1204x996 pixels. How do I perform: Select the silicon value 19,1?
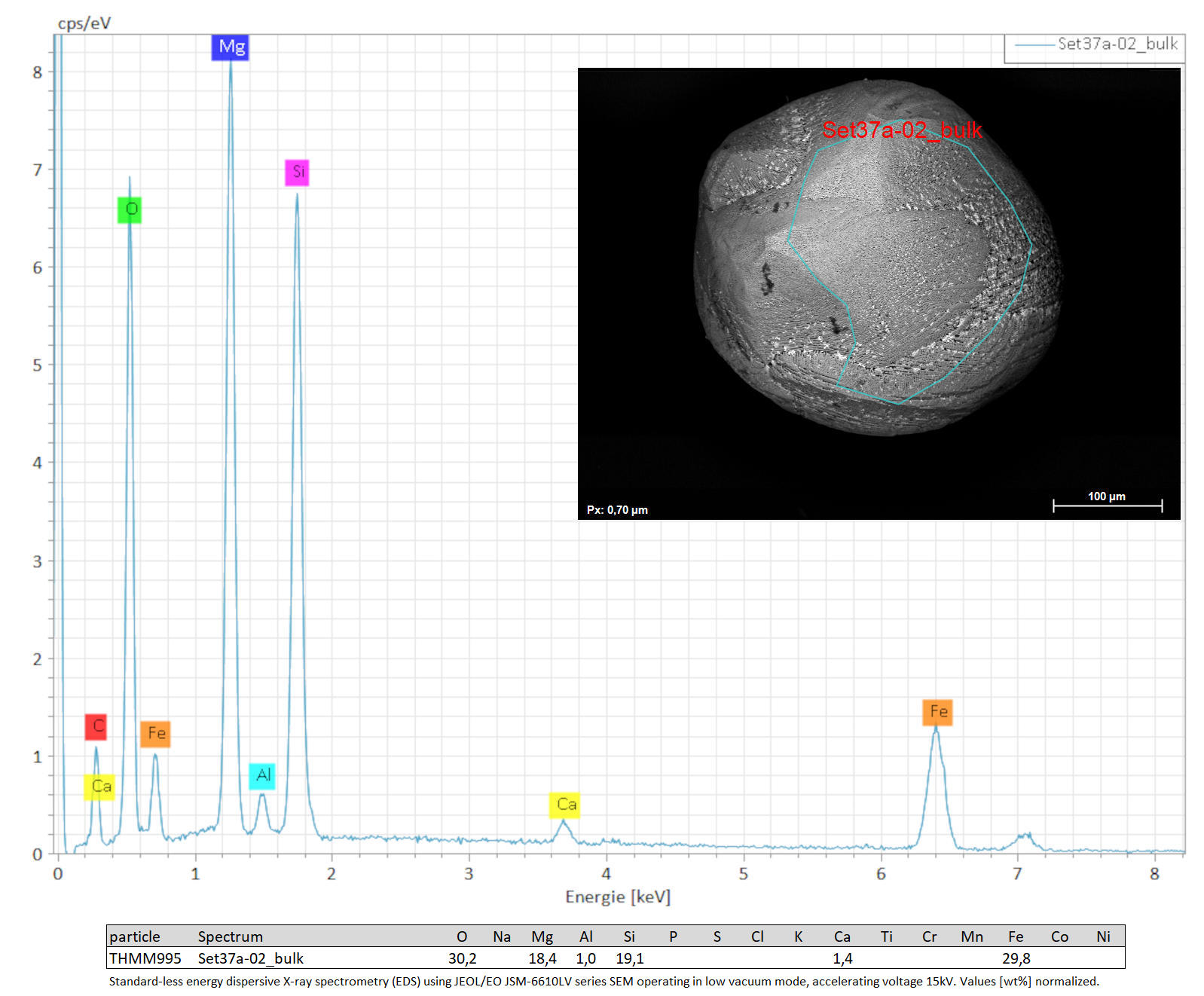coord(629,958)
